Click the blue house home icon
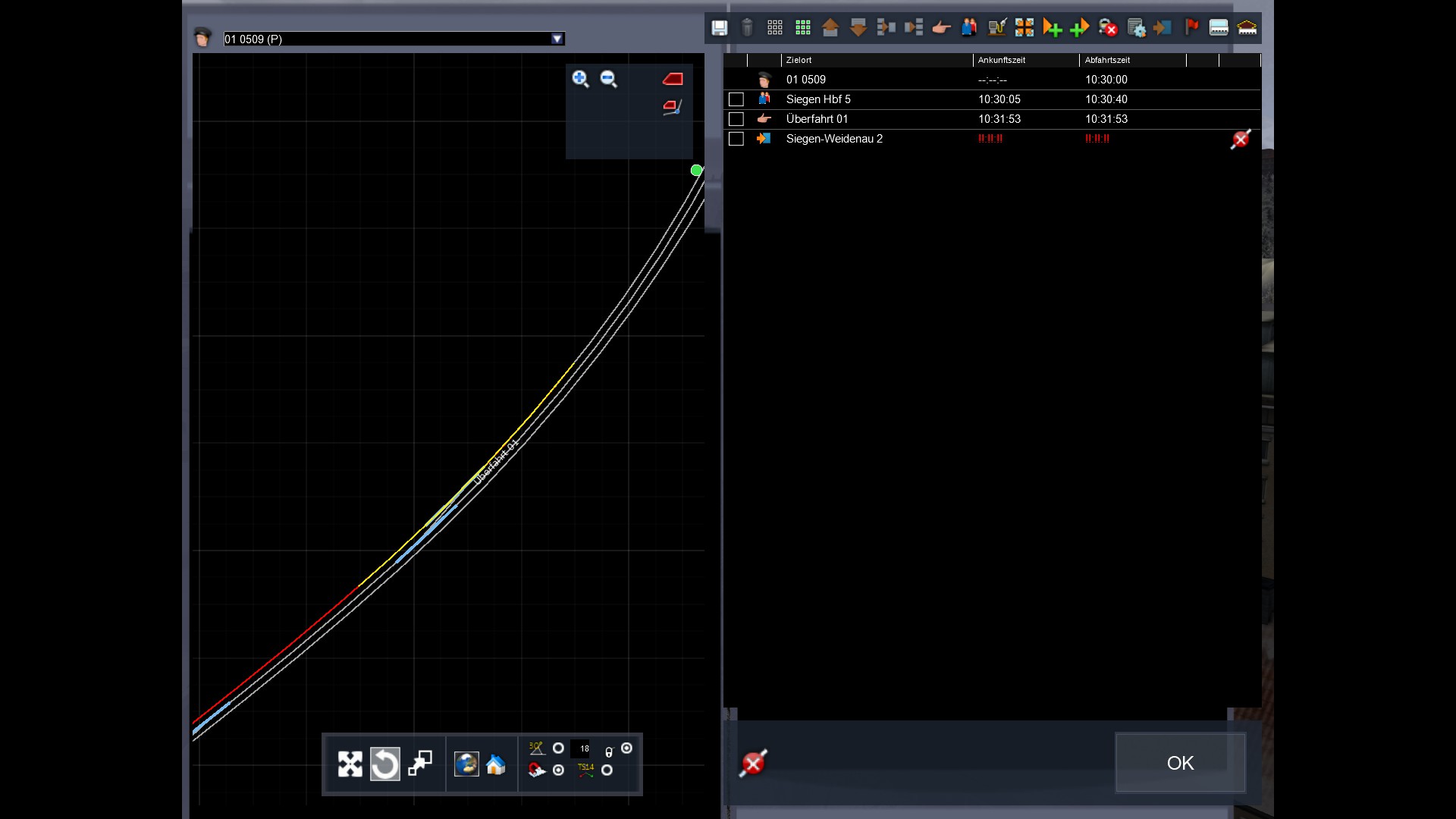The width and height of the screenshot is (1456, 819). coord(495,764)
